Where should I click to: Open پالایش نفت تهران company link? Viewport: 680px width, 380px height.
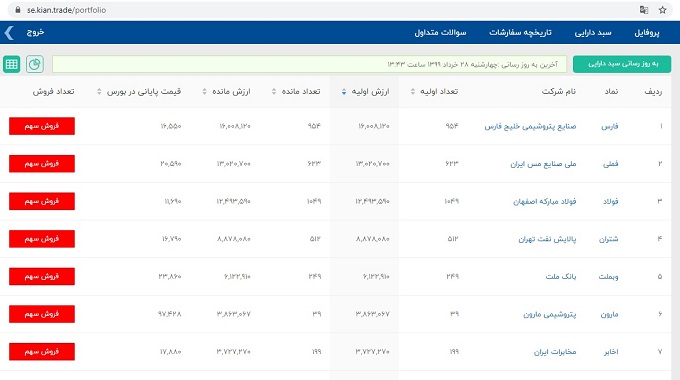tap(547, 239)
